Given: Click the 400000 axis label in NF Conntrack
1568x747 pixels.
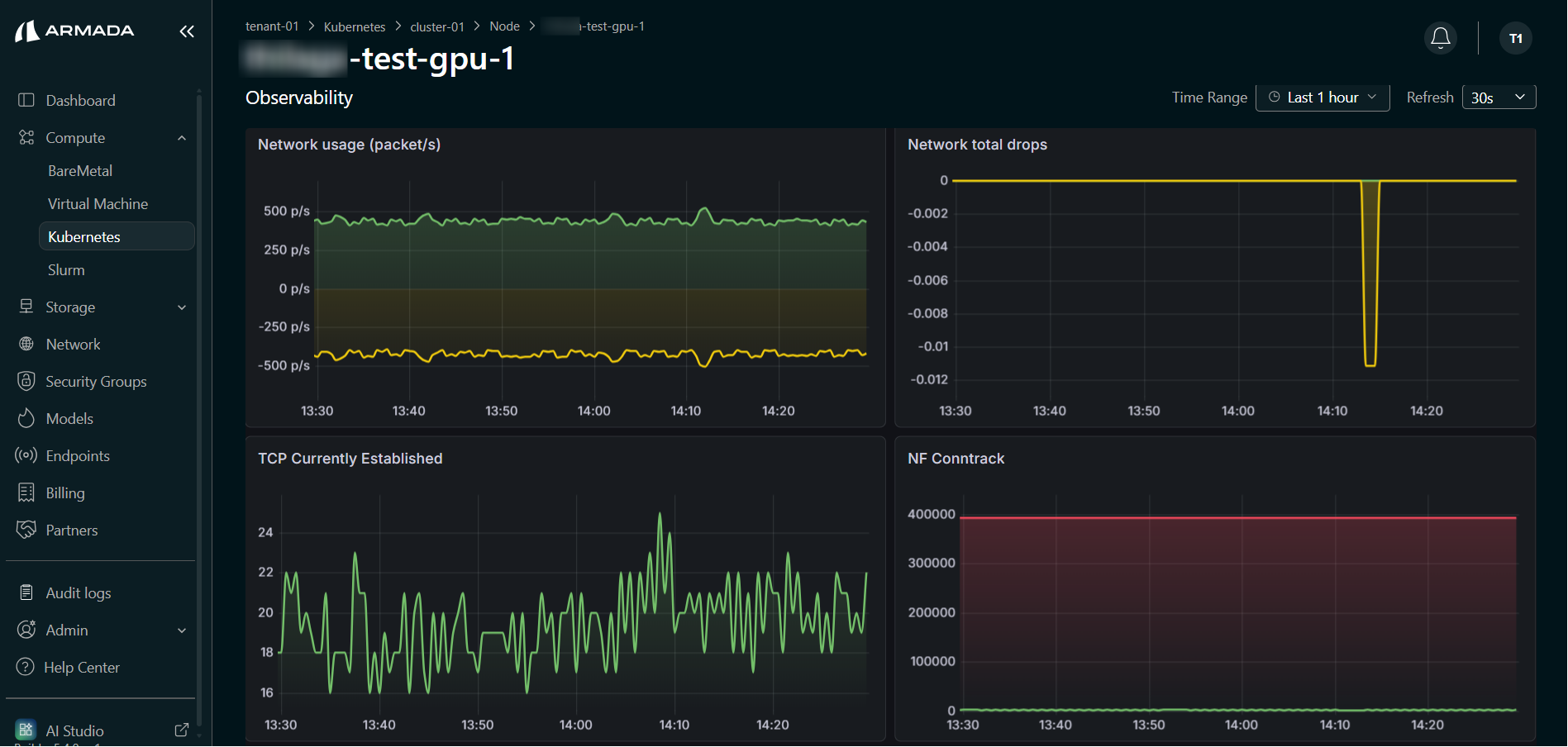Looking at the screenshot, I should pos(932,514).
